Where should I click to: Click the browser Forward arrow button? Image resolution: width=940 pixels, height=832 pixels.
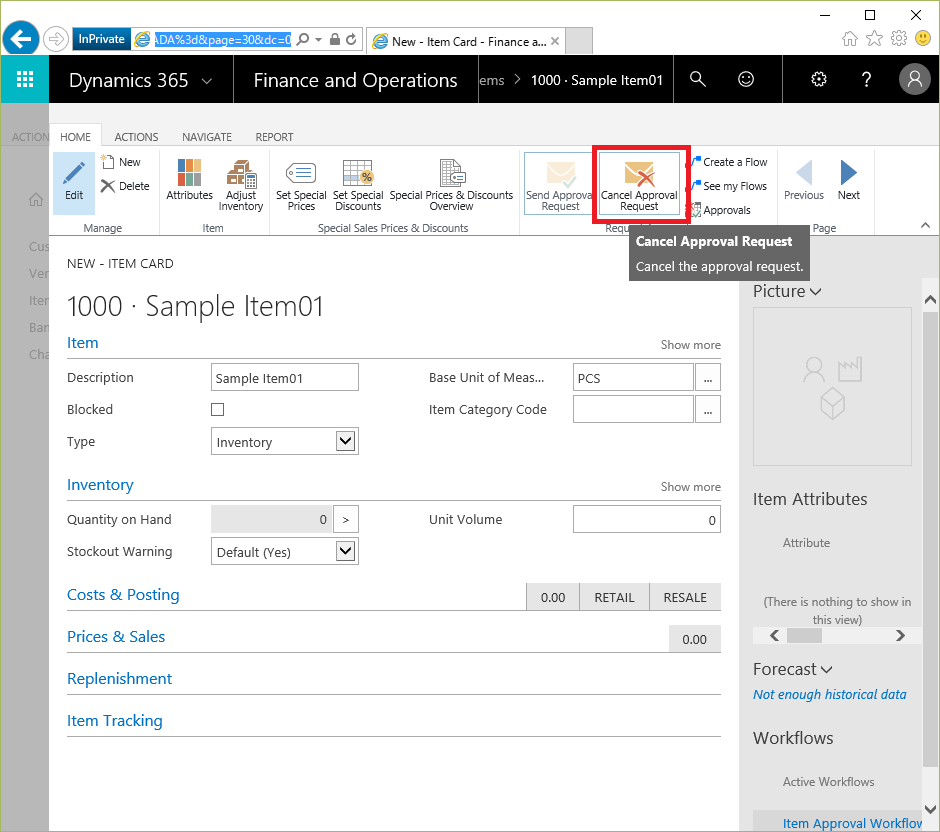[x=56, y=40]
